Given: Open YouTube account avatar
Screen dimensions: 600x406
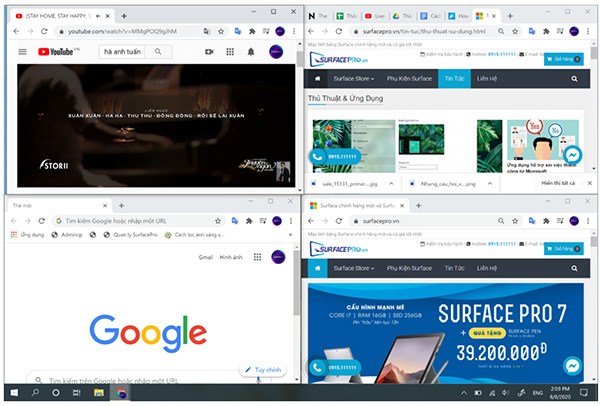Looking at the screenshot, I should 276,52.
